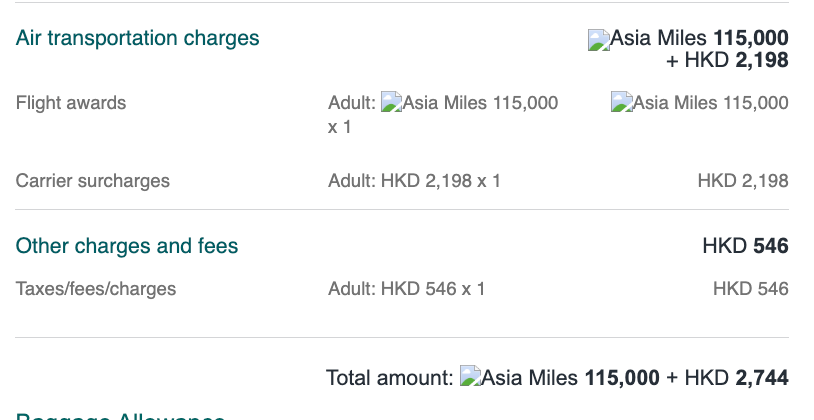Click 'Adult: HKD 2,198 x 1' breakdown text
The width and height of the screenshot is (814, 420).
(x=414, y=181)
